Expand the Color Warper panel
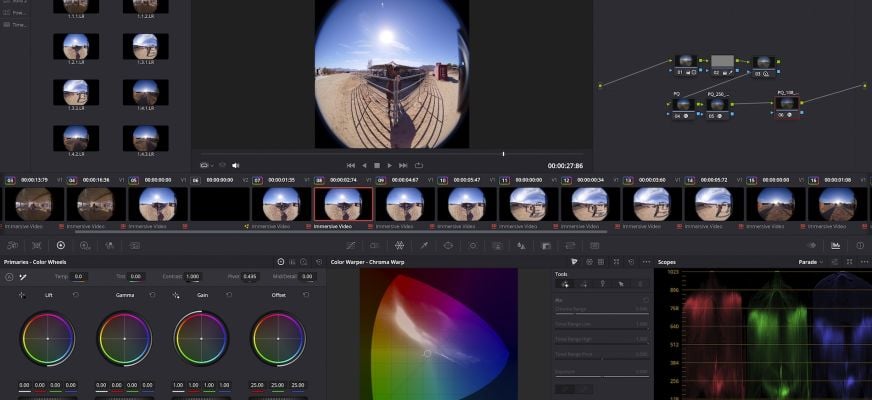Screen dimensions: 872x400 pyautogui.click(x=616, y=261)
